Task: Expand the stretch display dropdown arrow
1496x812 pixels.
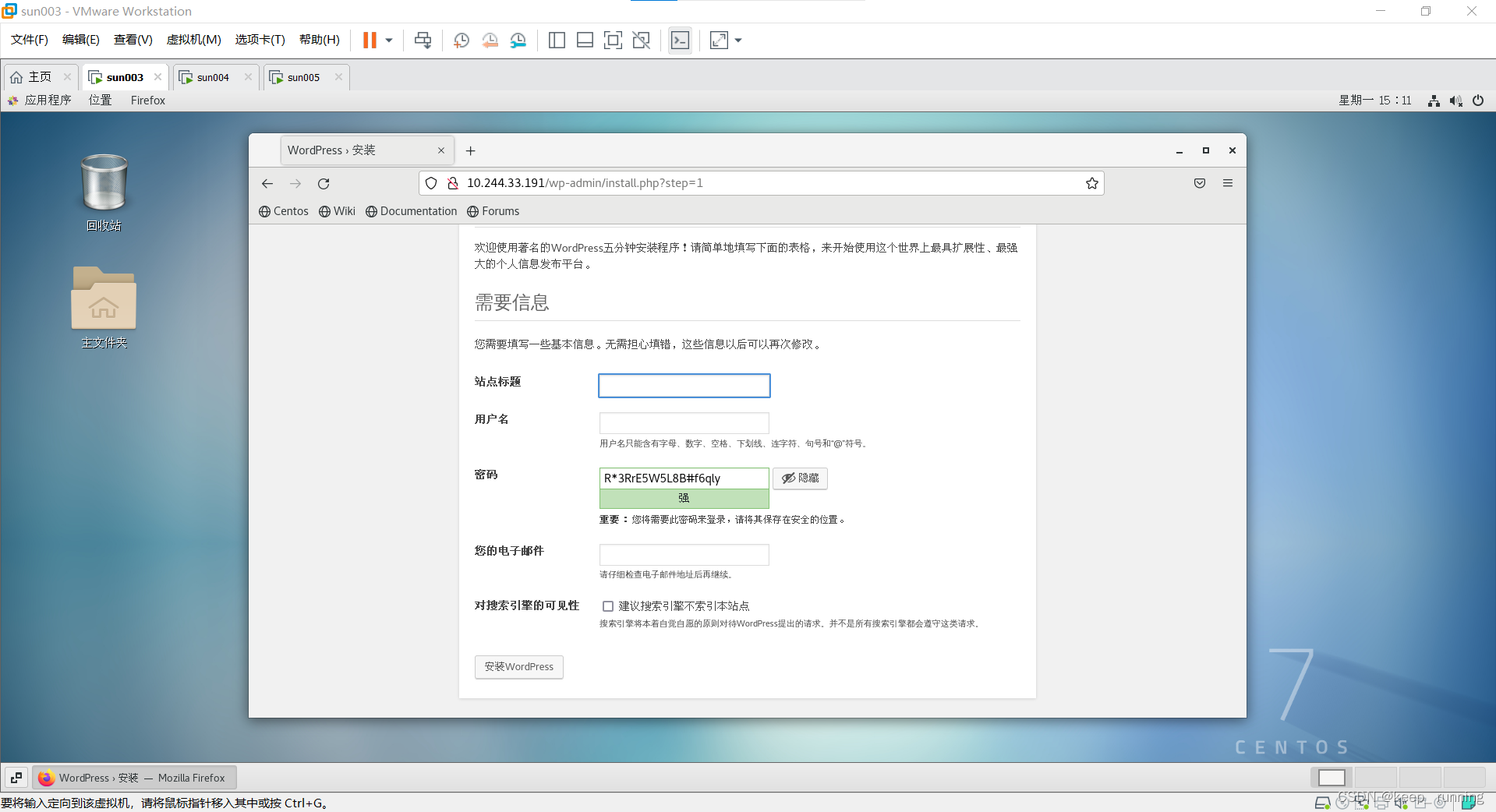Action: [738, 40]
